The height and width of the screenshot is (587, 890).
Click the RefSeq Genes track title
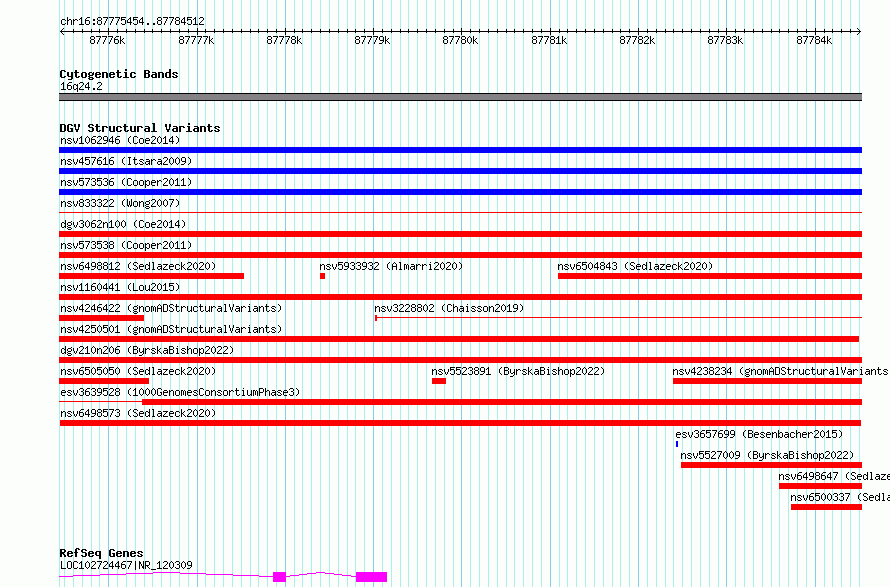[101, 553]
